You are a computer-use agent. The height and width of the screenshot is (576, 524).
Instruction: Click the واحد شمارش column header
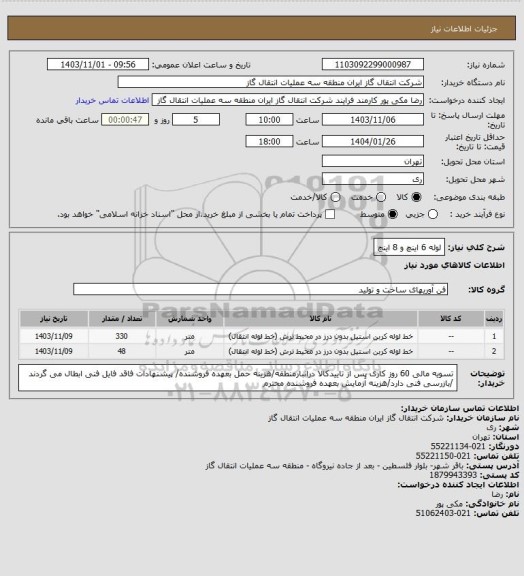[190, 319]
